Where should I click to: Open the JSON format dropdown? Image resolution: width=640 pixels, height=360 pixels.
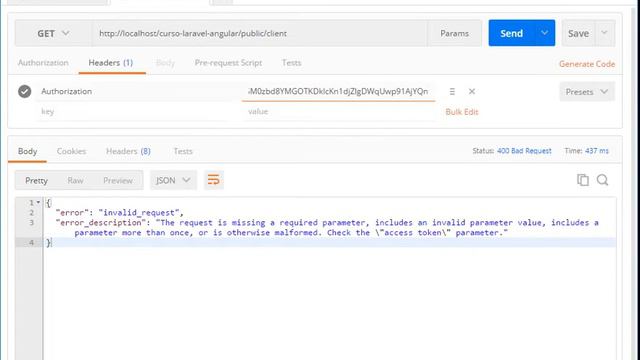tap(173, 180)
